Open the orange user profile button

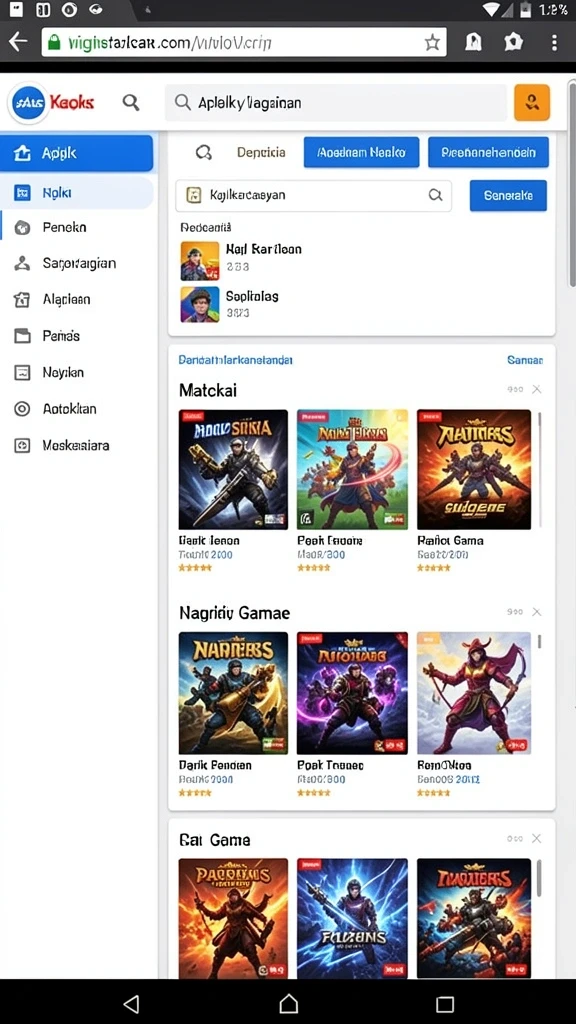pyautogui.click(x=532, y=103)
